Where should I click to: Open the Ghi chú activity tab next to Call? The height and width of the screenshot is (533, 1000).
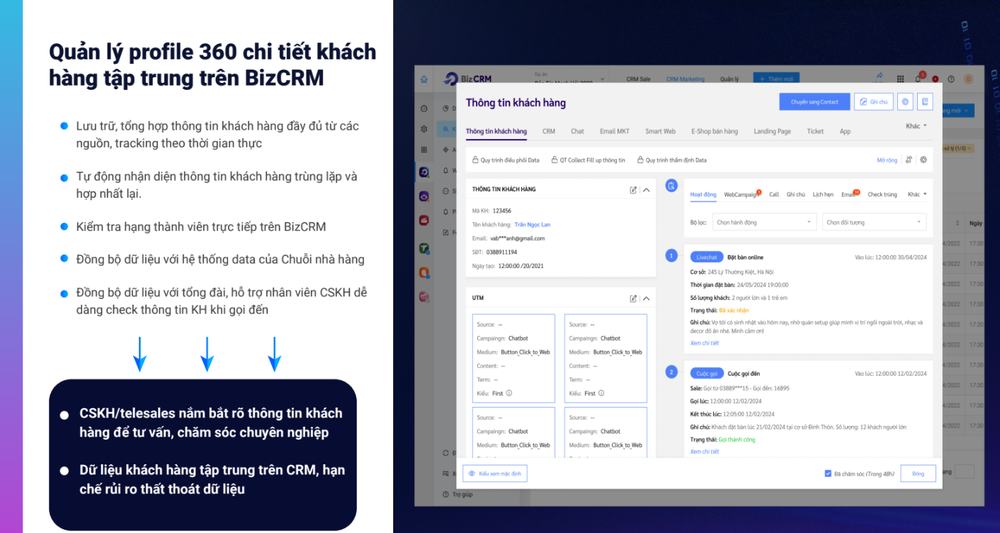click(x=795, y=194)
